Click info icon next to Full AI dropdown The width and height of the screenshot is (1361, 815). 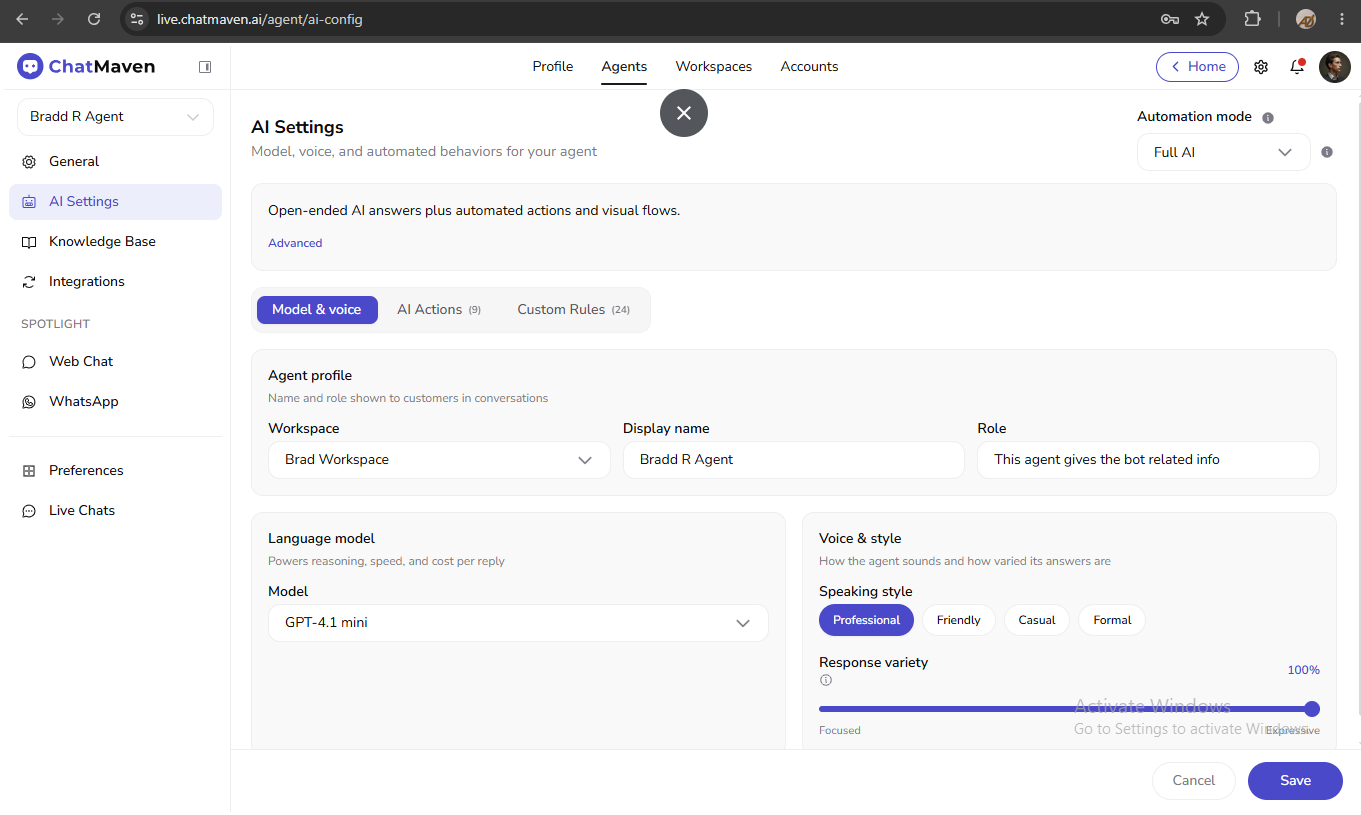(1327, 152)
